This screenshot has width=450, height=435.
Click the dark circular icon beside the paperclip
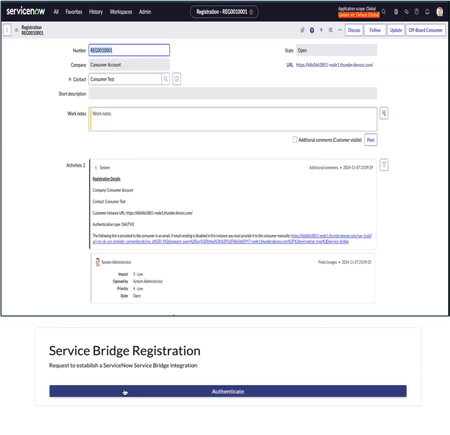[x=312, y=30]
